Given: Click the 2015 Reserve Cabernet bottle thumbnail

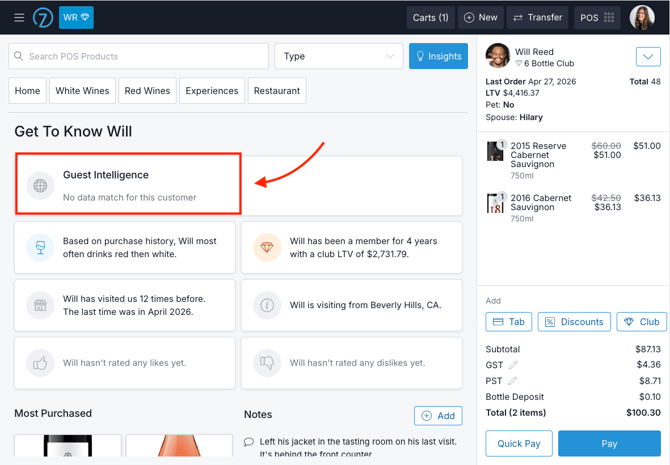Looking at the screenshot, I should 495,151.
